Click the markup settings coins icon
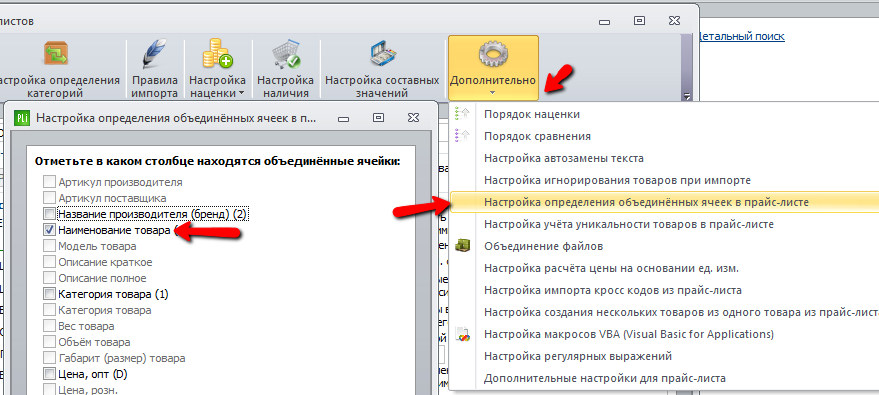 tap(218, 54)
